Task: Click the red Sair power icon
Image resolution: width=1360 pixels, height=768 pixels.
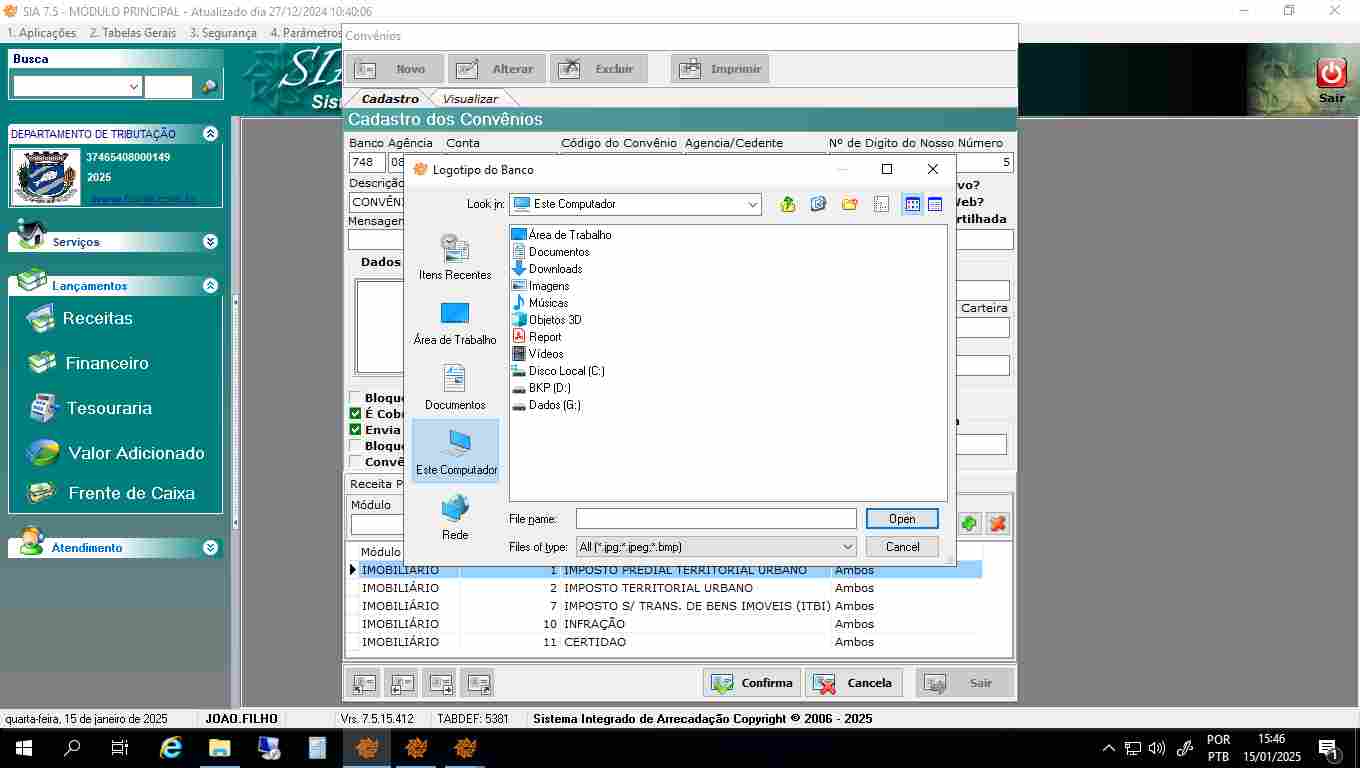Action: coord(1331,74)
